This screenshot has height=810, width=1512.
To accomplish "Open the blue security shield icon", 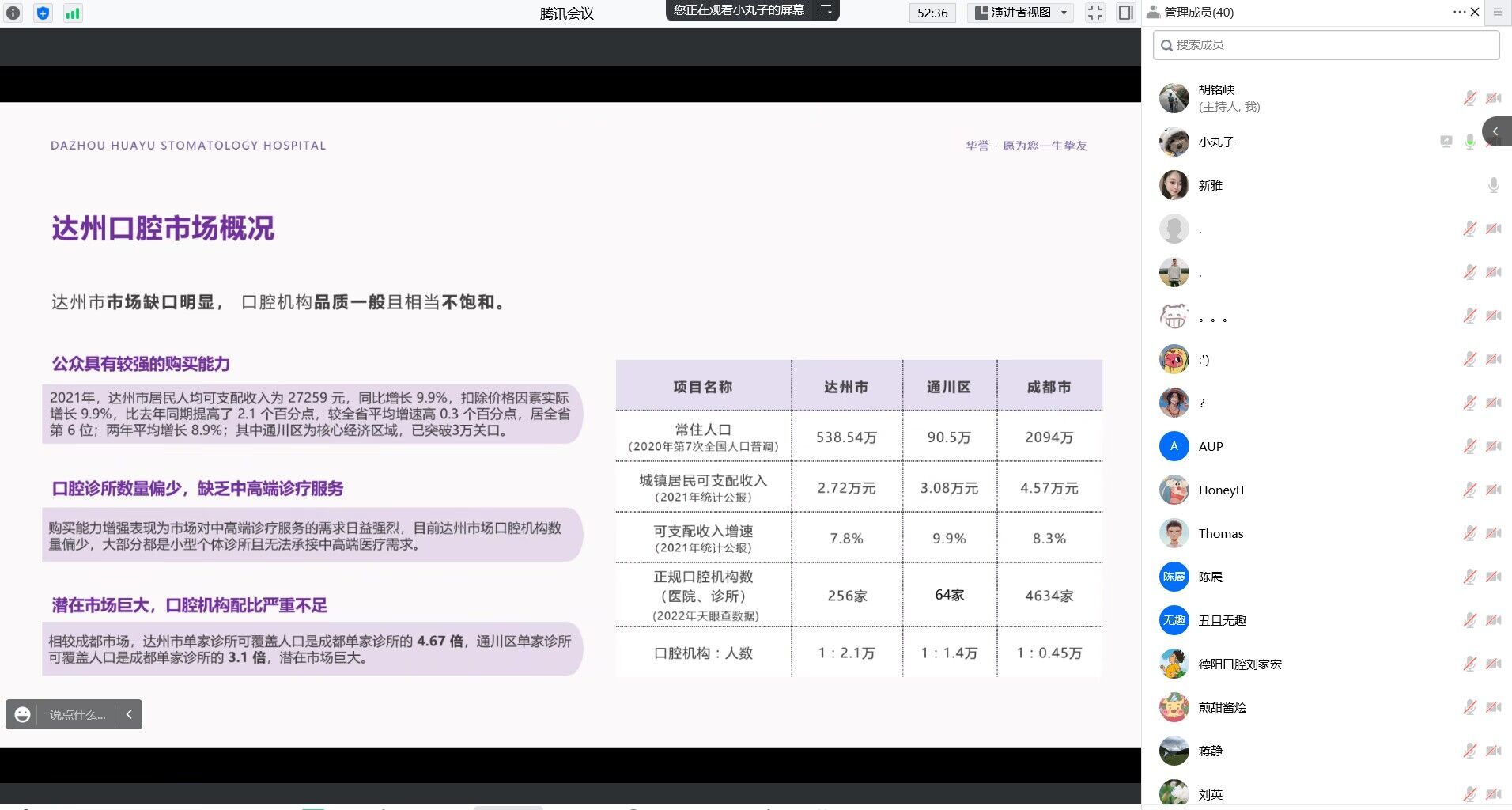I will [43, 13].
